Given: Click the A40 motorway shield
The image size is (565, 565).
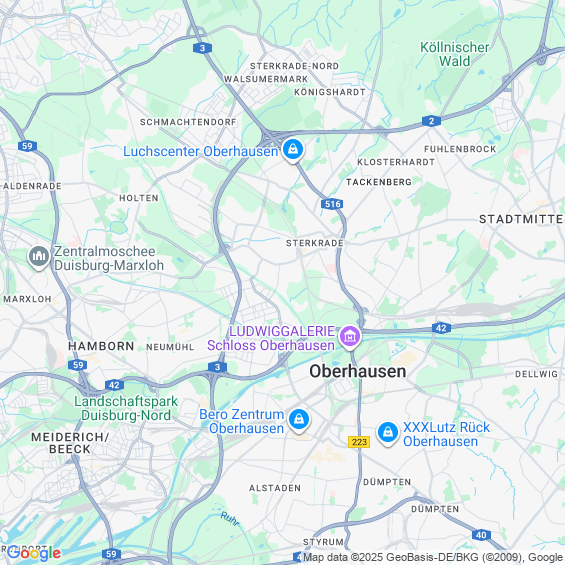Looking at the screenshot, I should [481, 535].
